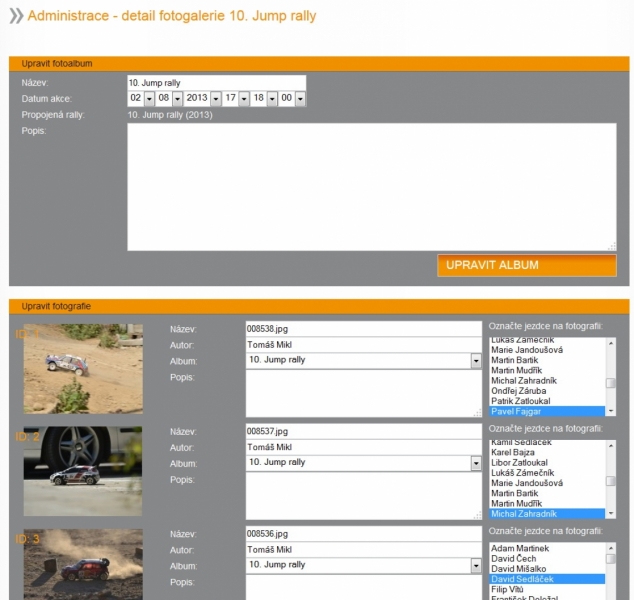Image resolution: width=634 pixels, height=600 pixels.
Task: Click resize grip of album Popis text area
Action: pyautogui.click(x=612, y=246)
